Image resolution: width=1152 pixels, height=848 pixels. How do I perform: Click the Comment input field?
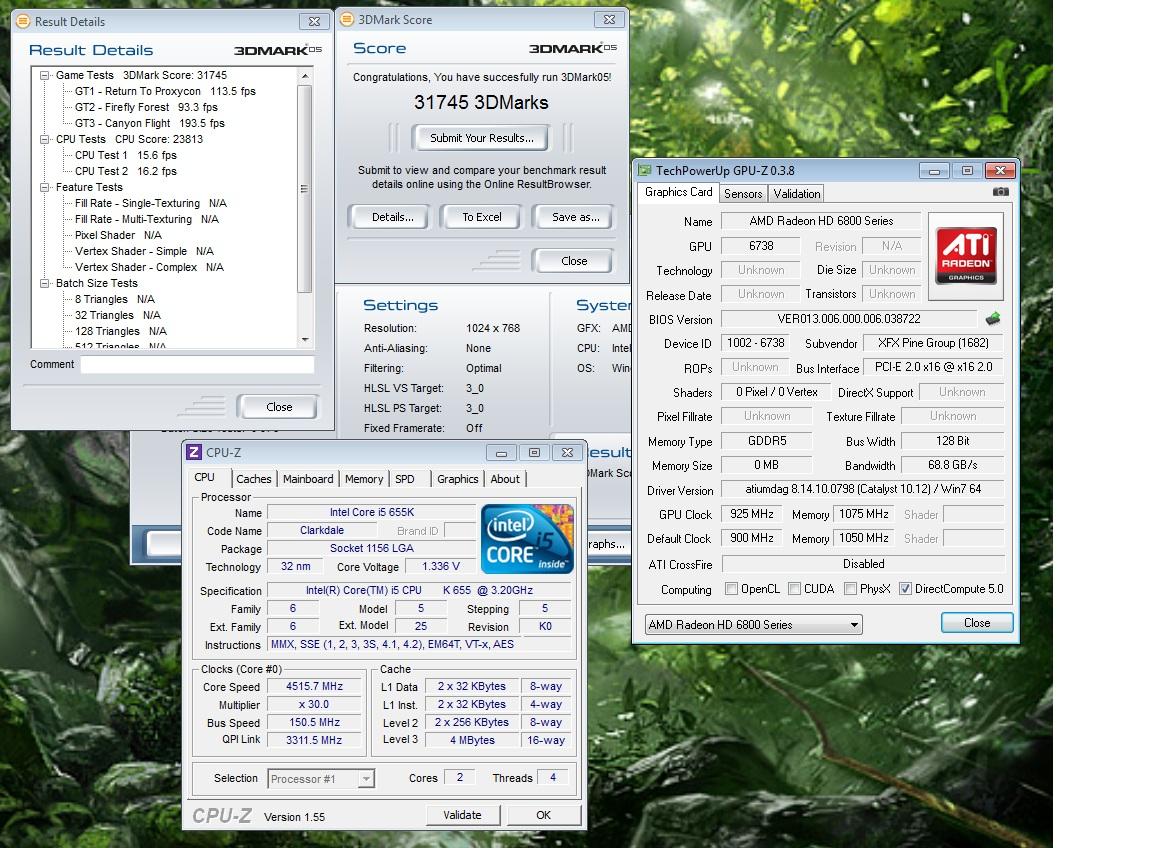point(197,364)
